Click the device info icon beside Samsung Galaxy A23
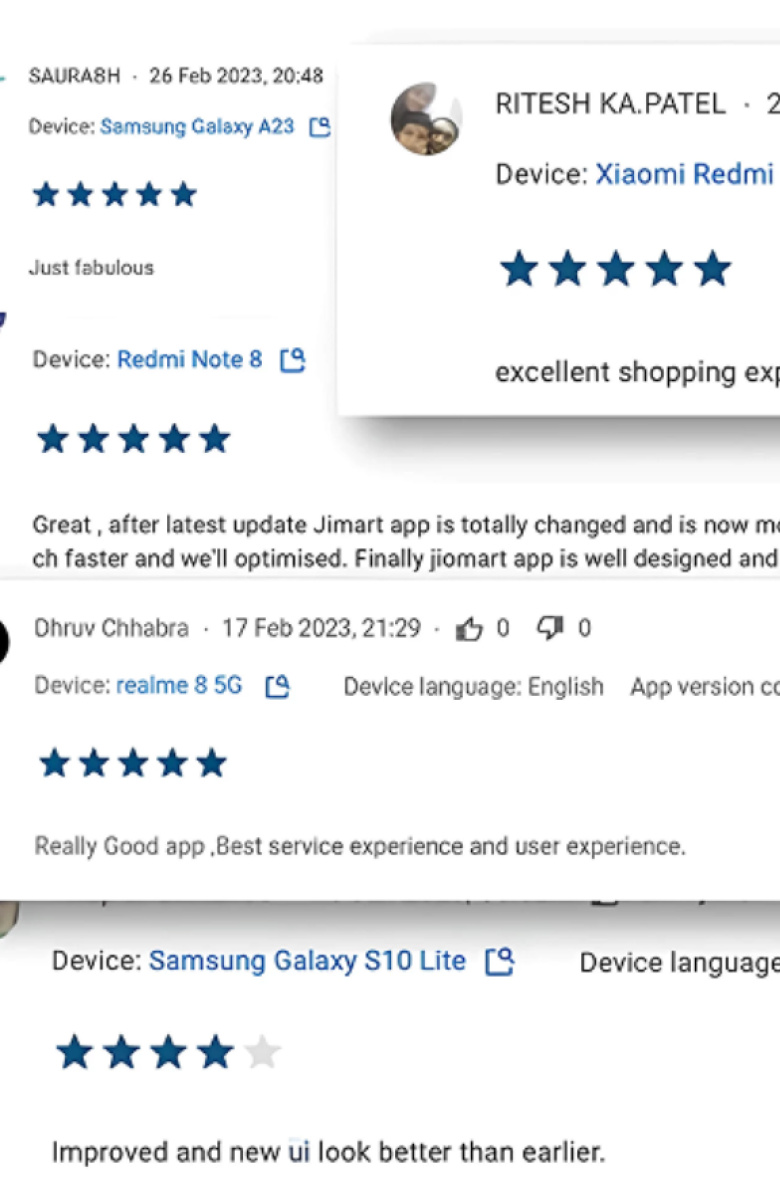 (319, 127)
